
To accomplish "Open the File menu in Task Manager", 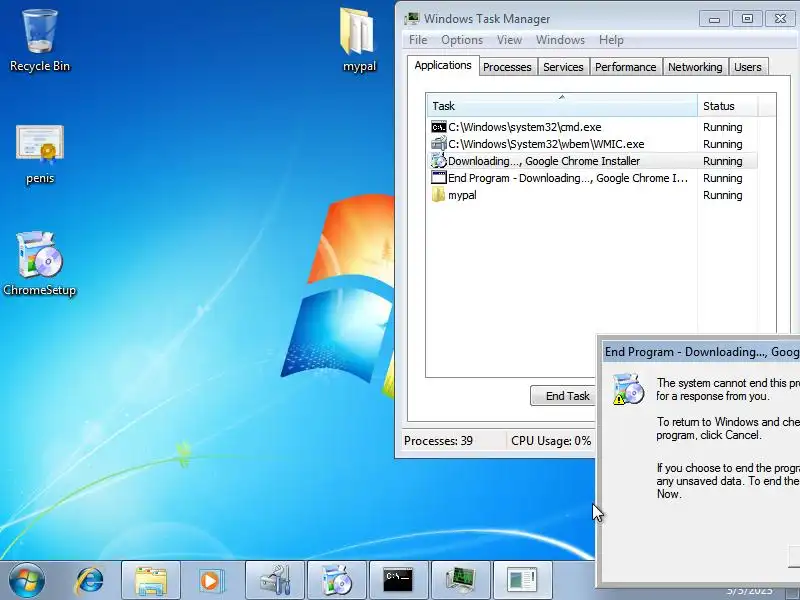I will click(x=418, y=40).
